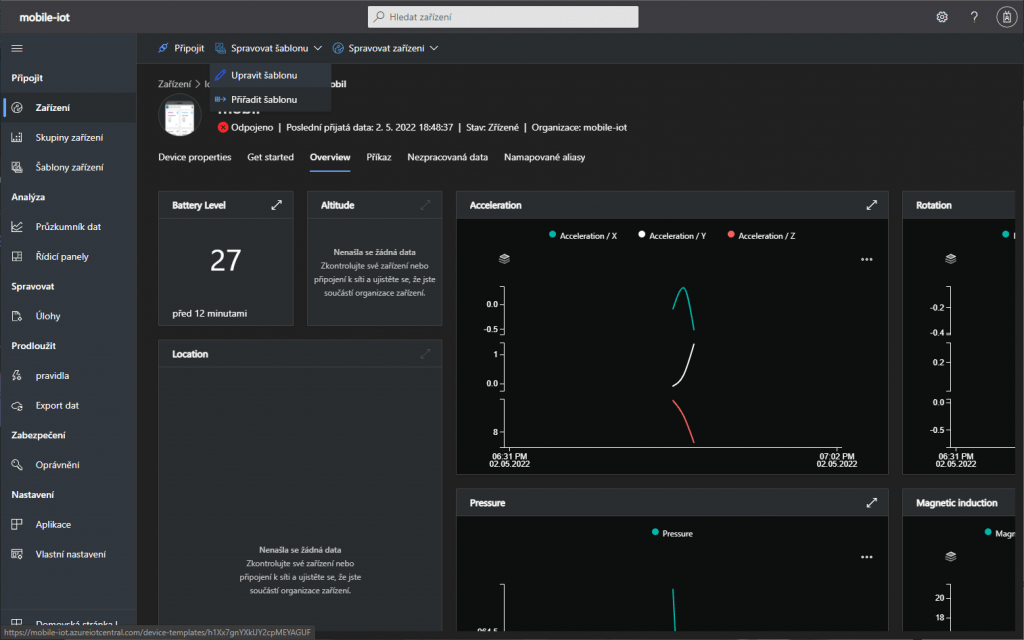Viewport: 1024px width, 640px height.
Task: Click the Acceleration chart layers icon
Action: (505, 258)
